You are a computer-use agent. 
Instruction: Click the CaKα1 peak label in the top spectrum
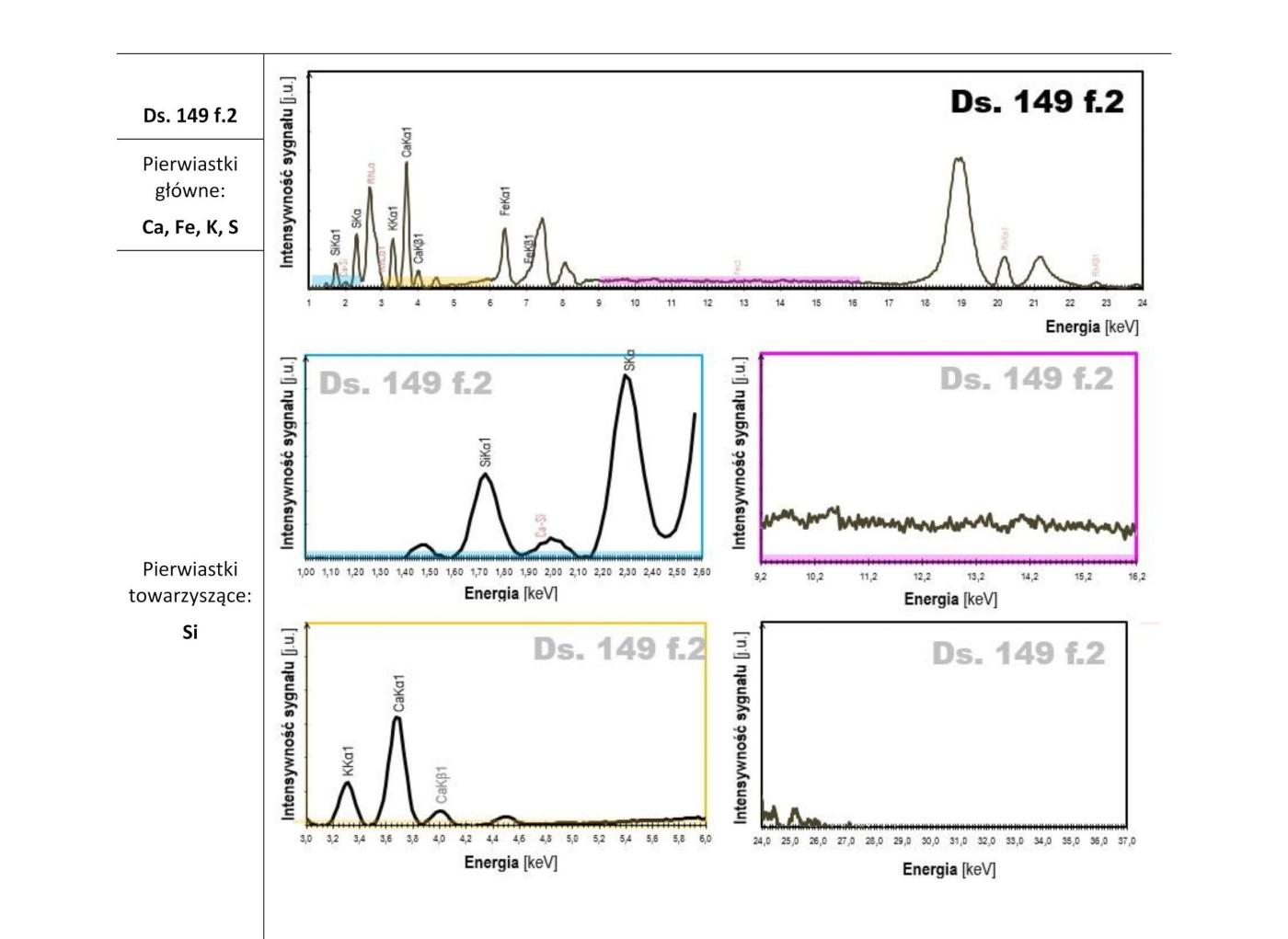tap(407, 143)
